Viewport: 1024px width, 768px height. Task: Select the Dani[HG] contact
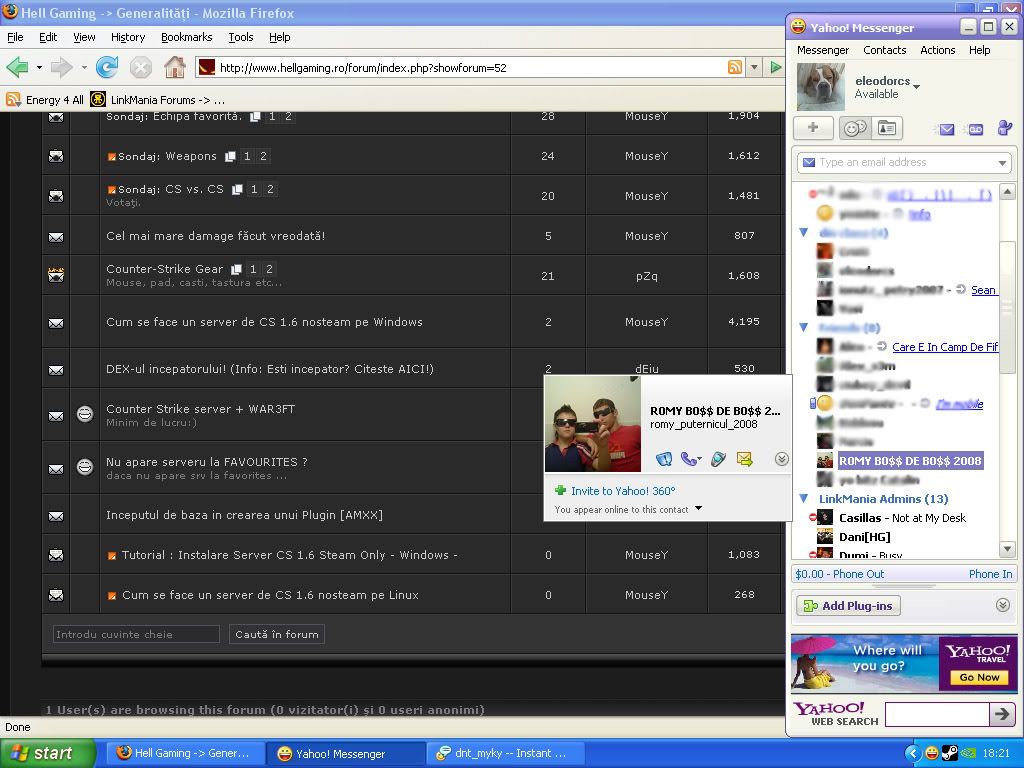tap(865, 537)
